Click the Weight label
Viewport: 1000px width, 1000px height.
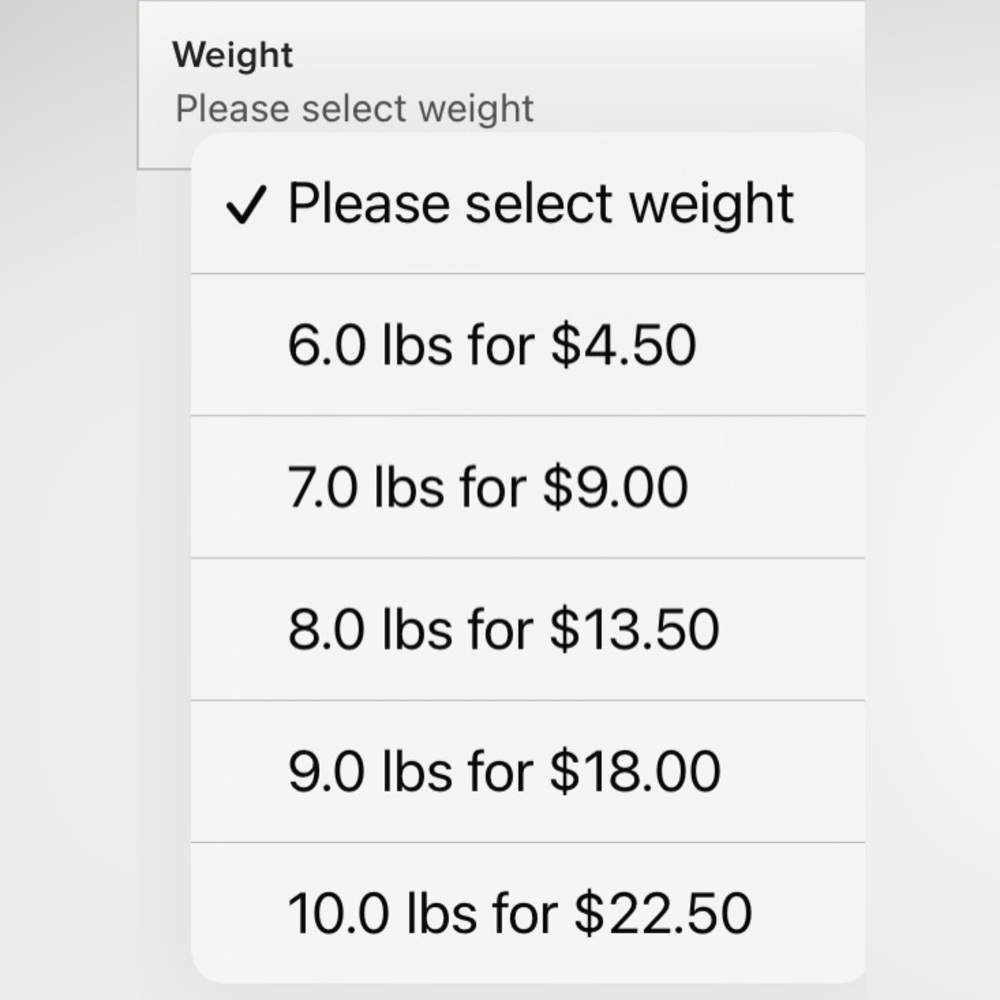click(232, 55)
